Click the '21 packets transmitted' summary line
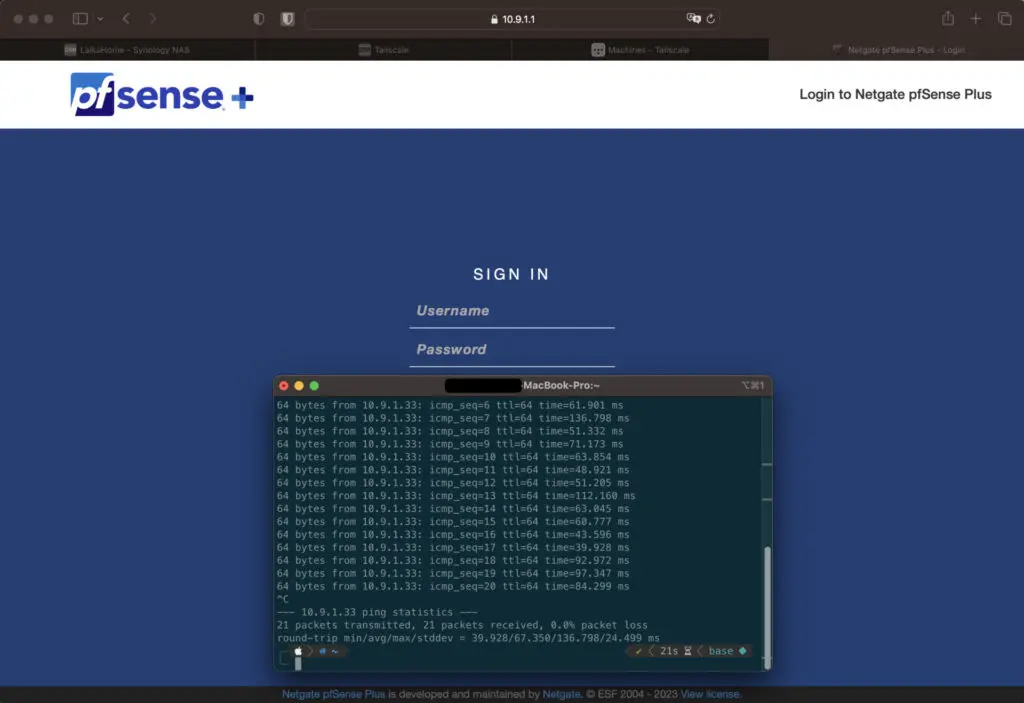The height and width of the screenshot is (703, 1024). 462,625
